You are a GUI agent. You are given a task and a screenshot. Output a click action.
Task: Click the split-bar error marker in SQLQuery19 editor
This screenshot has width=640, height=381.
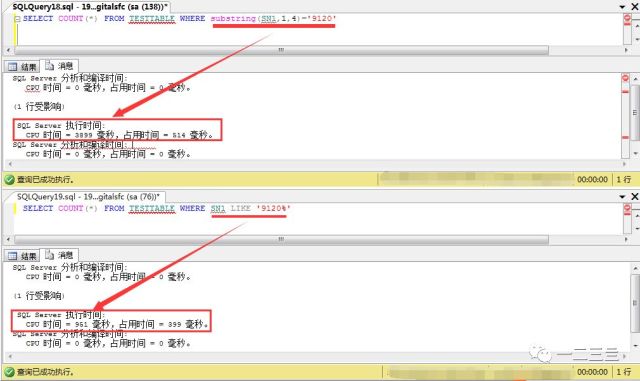pyautogui.click(x=627, y=209)
